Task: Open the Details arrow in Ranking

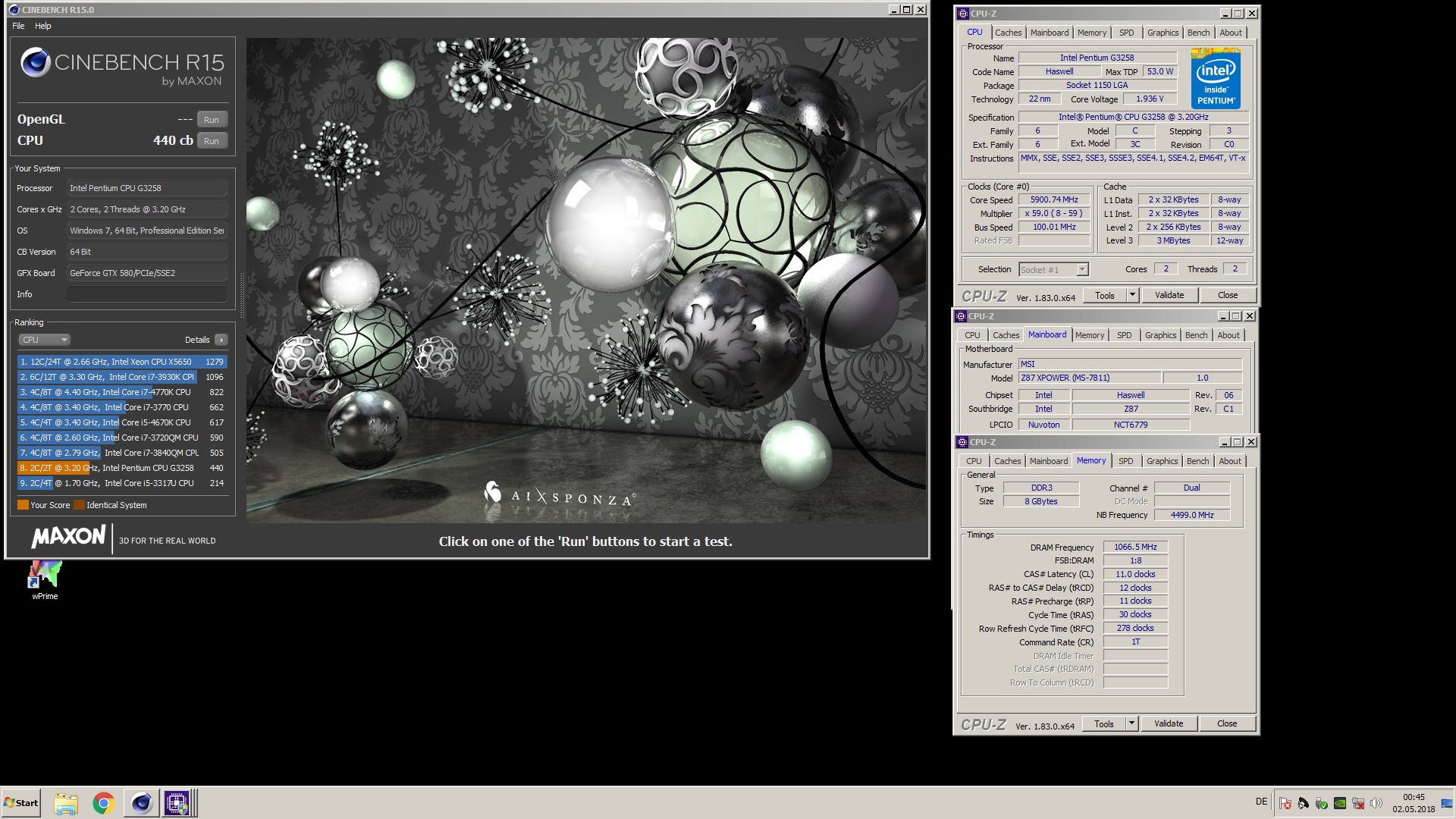Action: click(x=221, y=340)
